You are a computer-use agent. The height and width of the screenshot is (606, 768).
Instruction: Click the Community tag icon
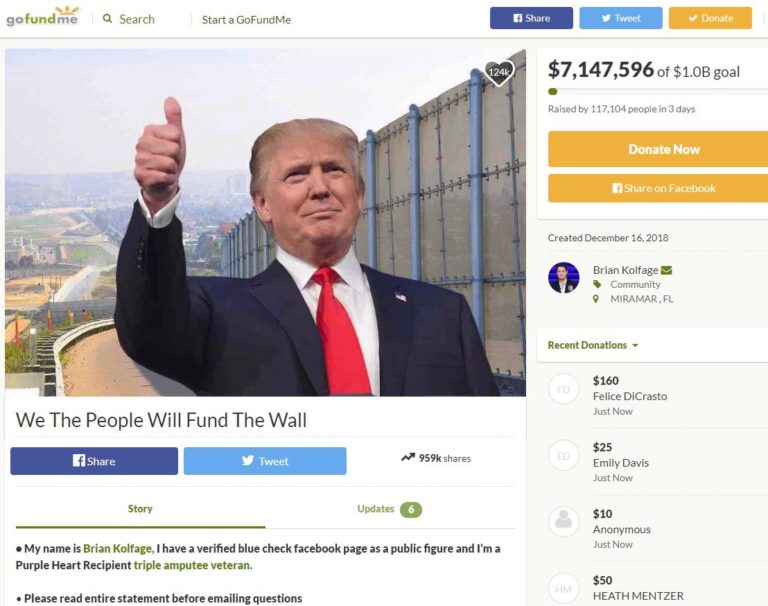[597, 284]
